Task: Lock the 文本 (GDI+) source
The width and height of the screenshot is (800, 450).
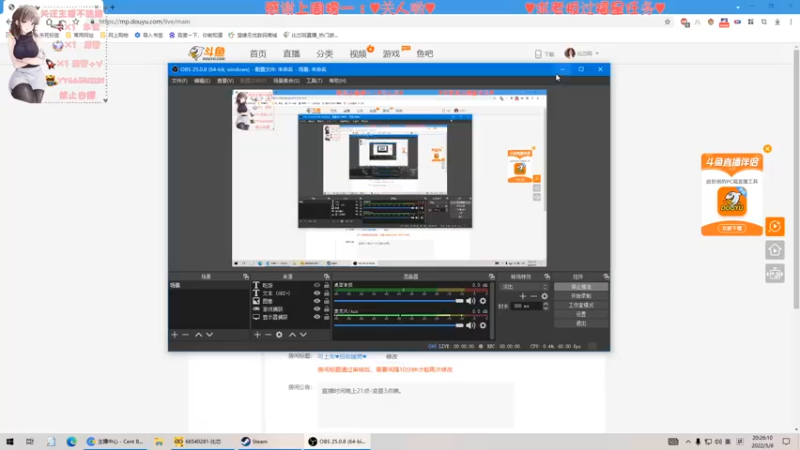Action: (327, 293)
